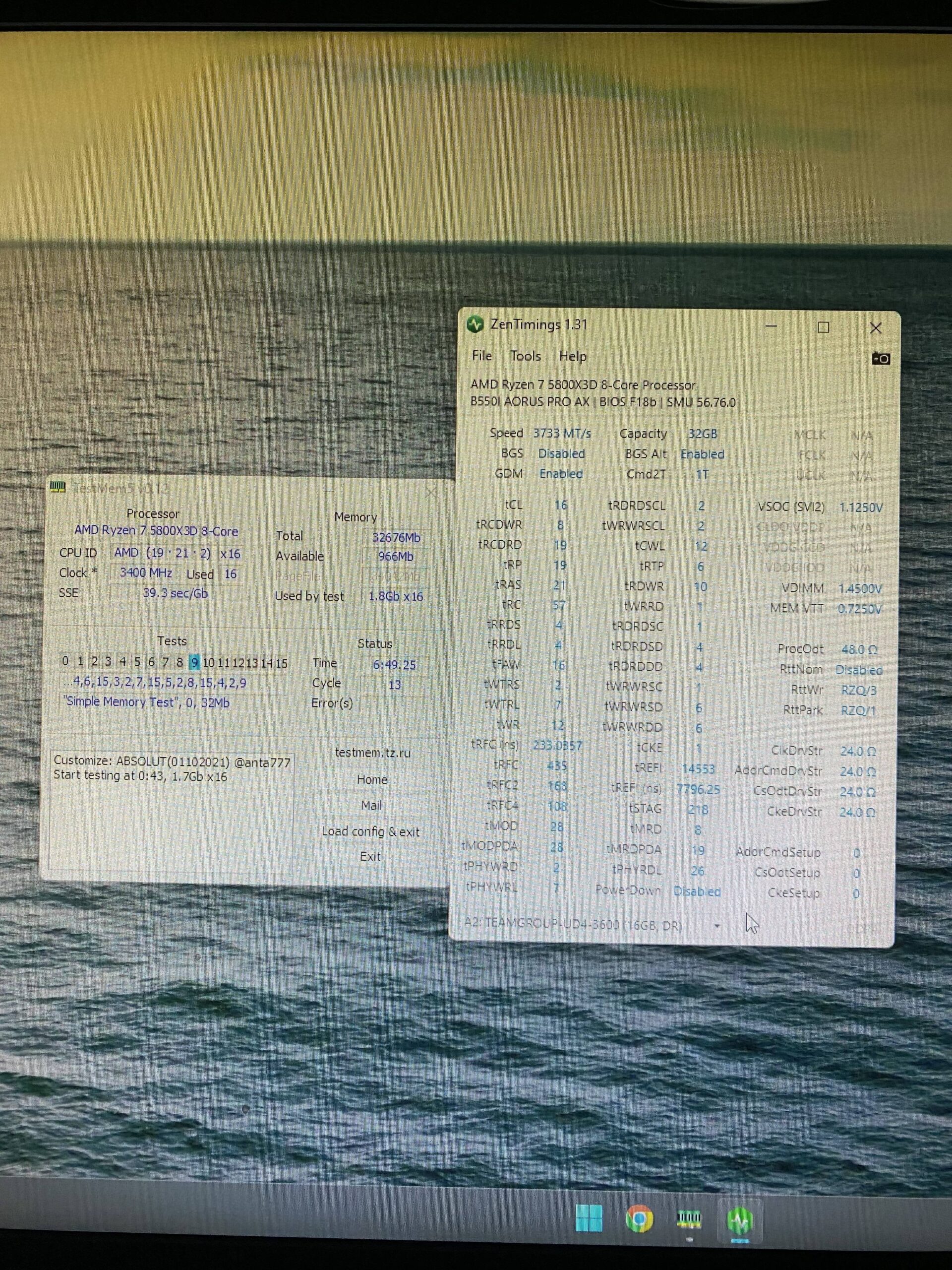Open the Tools menu in ZenTimings
The height and width of the screenshot is (1270, 952).
click(x=525, y=357)
